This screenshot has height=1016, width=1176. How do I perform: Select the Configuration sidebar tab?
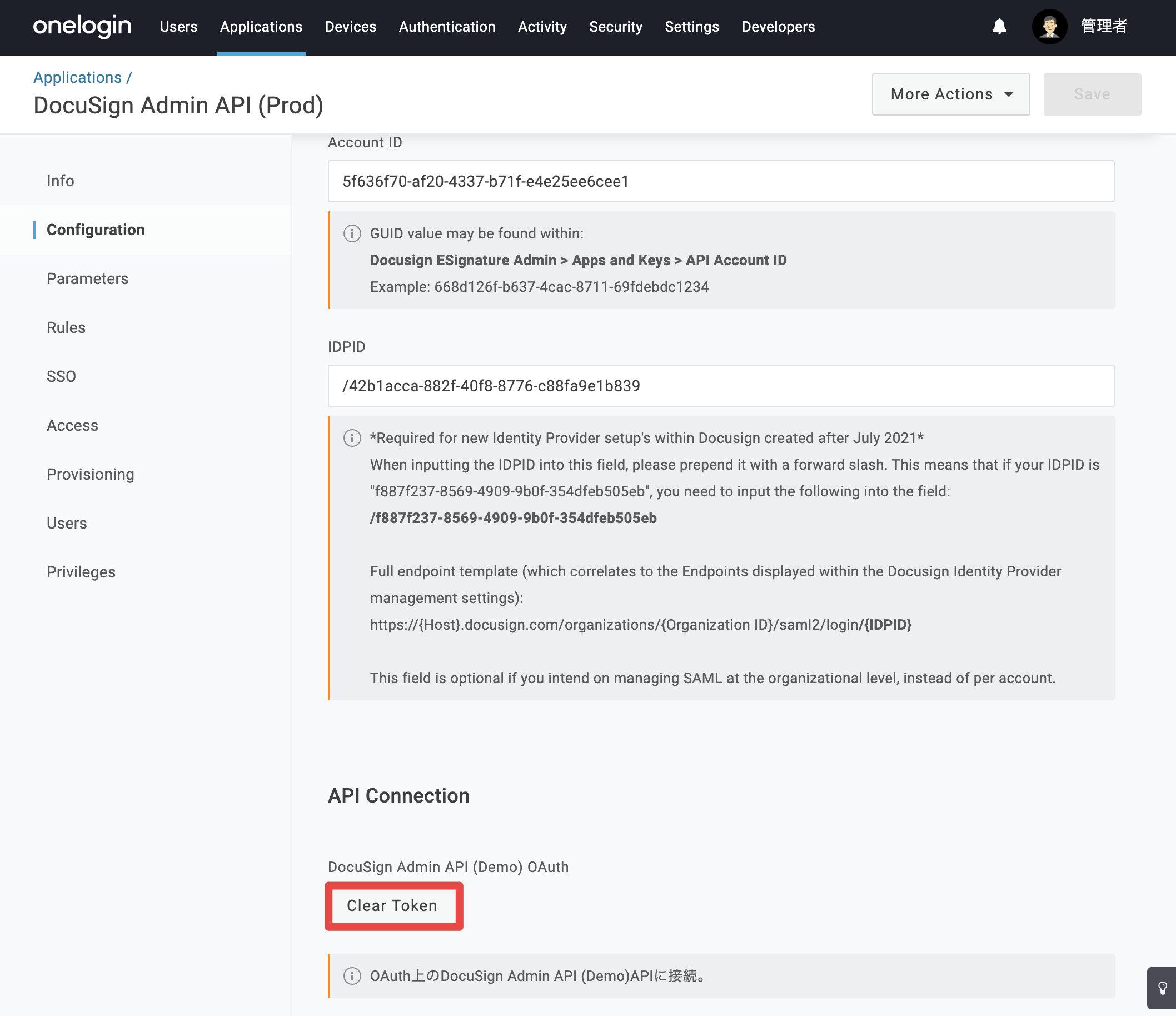point(96,230)
